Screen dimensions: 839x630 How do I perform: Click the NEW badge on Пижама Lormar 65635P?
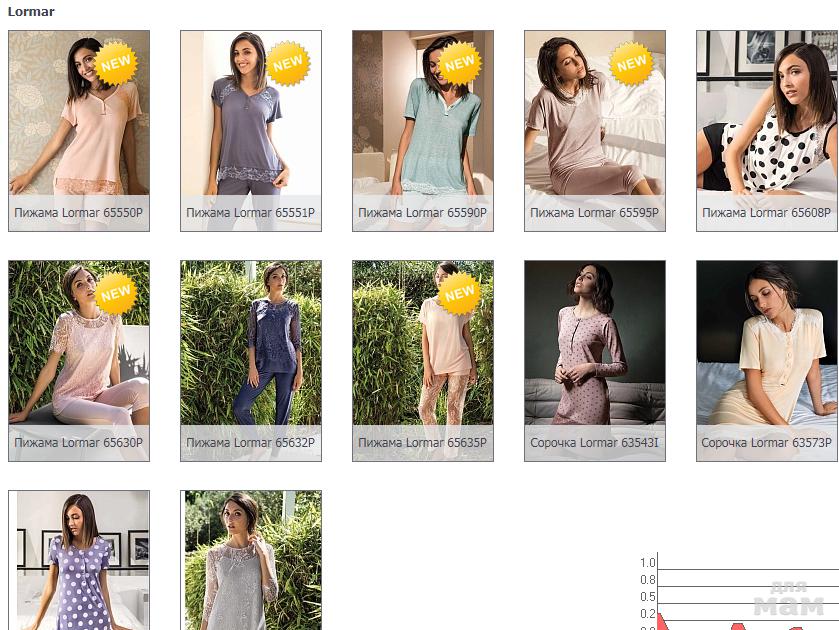(x=459, y=293)
